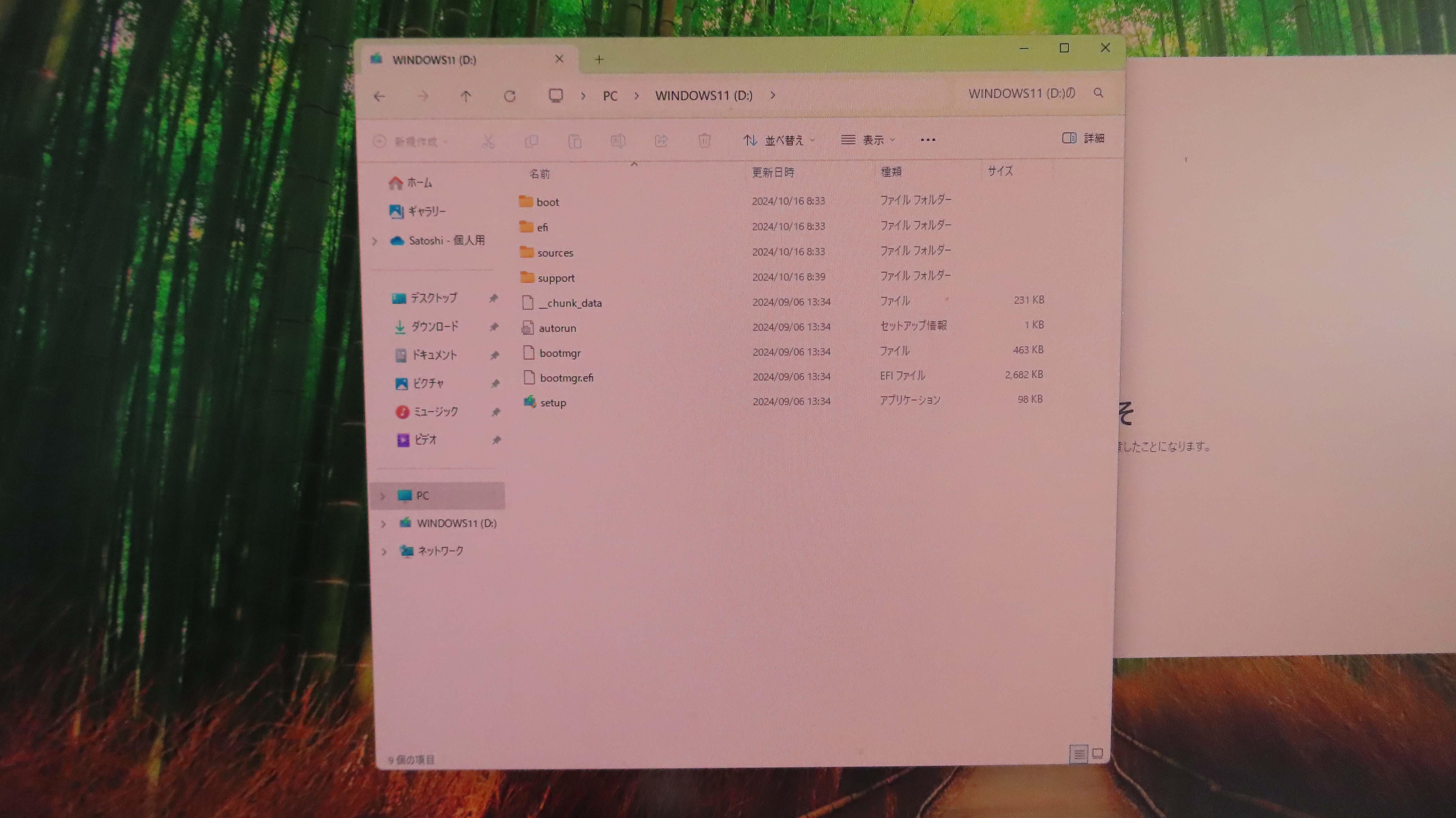Screen dimensions: 1456x818
Task: Click the Rename toolbar icon
Action: pyautogui.click(x=618, y=141)
